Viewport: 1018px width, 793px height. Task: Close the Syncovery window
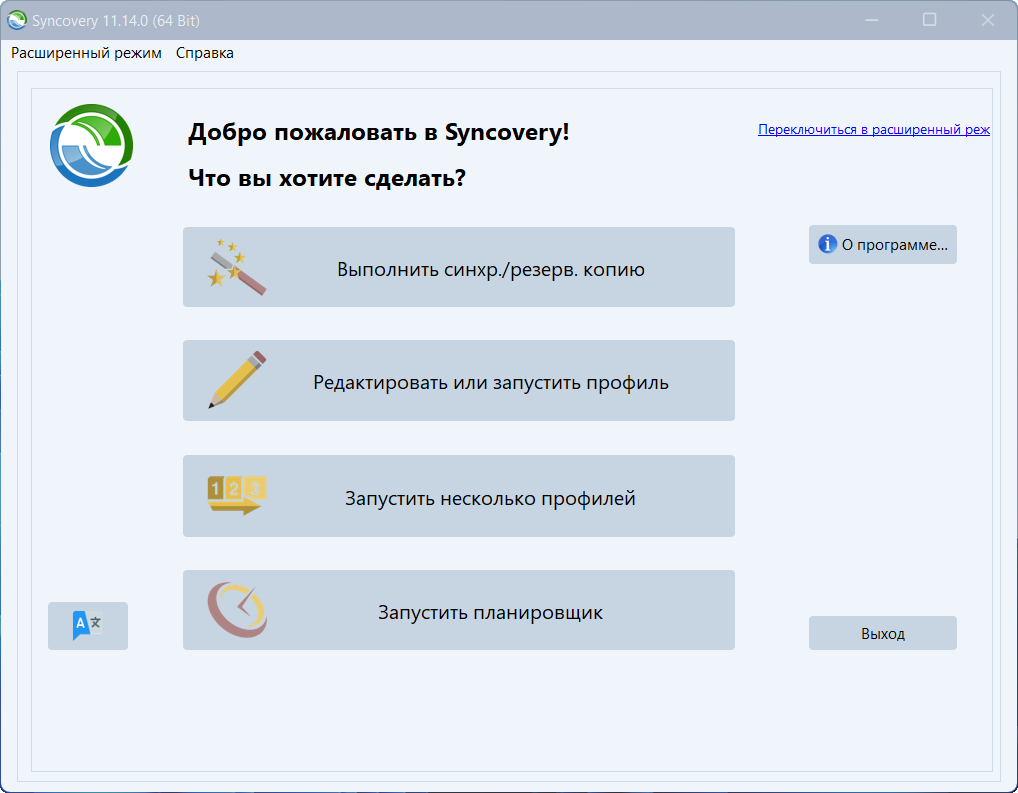tap(987, 20)
